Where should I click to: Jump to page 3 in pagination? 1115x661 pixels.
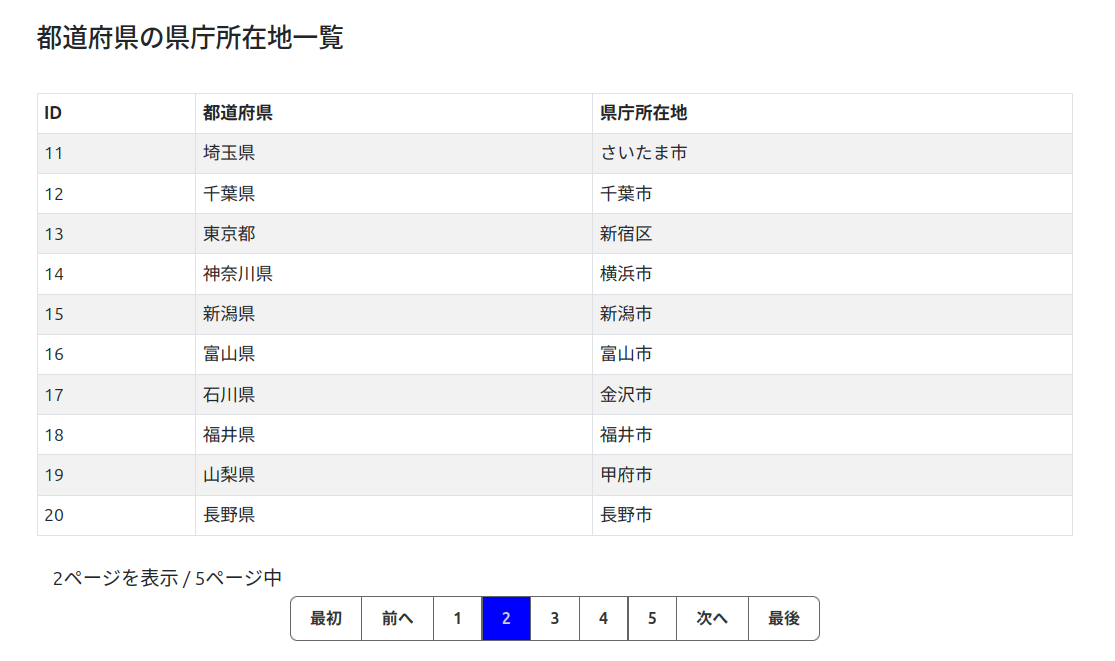[554, 618]
